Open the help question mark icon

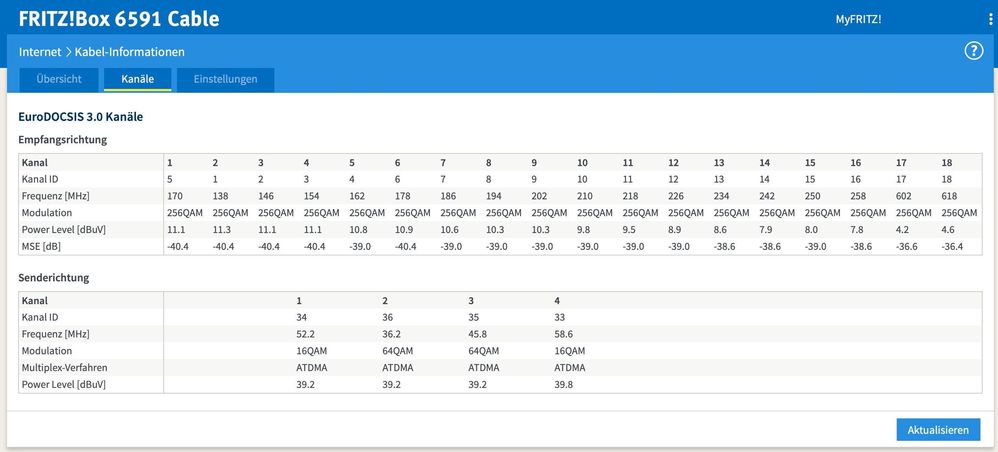click(x=974, y=52)
